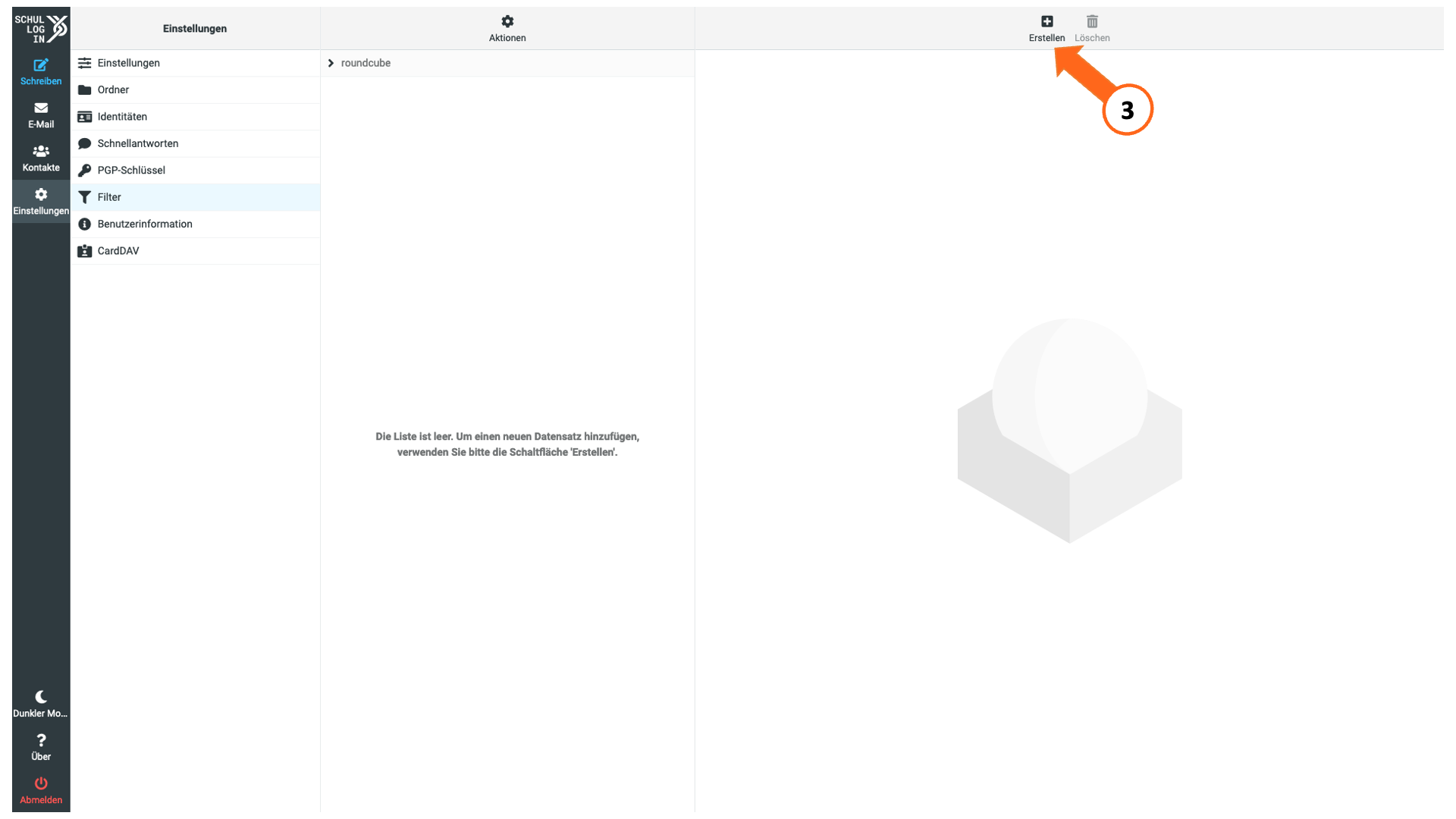The width and height of the screenshot is (1456, 819).
Task: Select Schnellantworten in the list
Action: 196,143
